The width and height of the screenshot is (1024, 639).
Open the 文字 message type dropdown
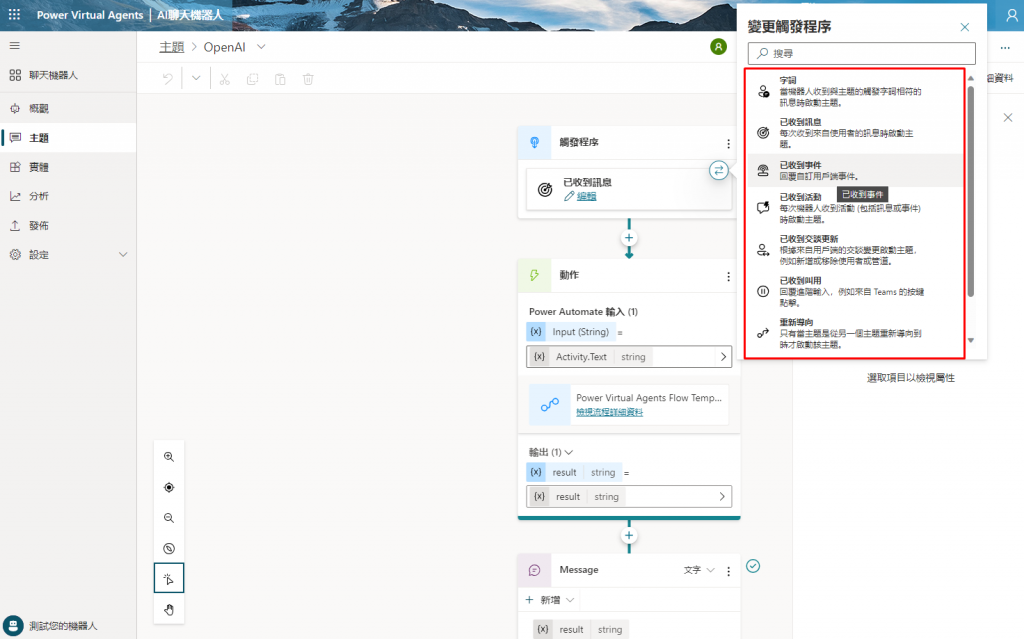pos(699,570)
